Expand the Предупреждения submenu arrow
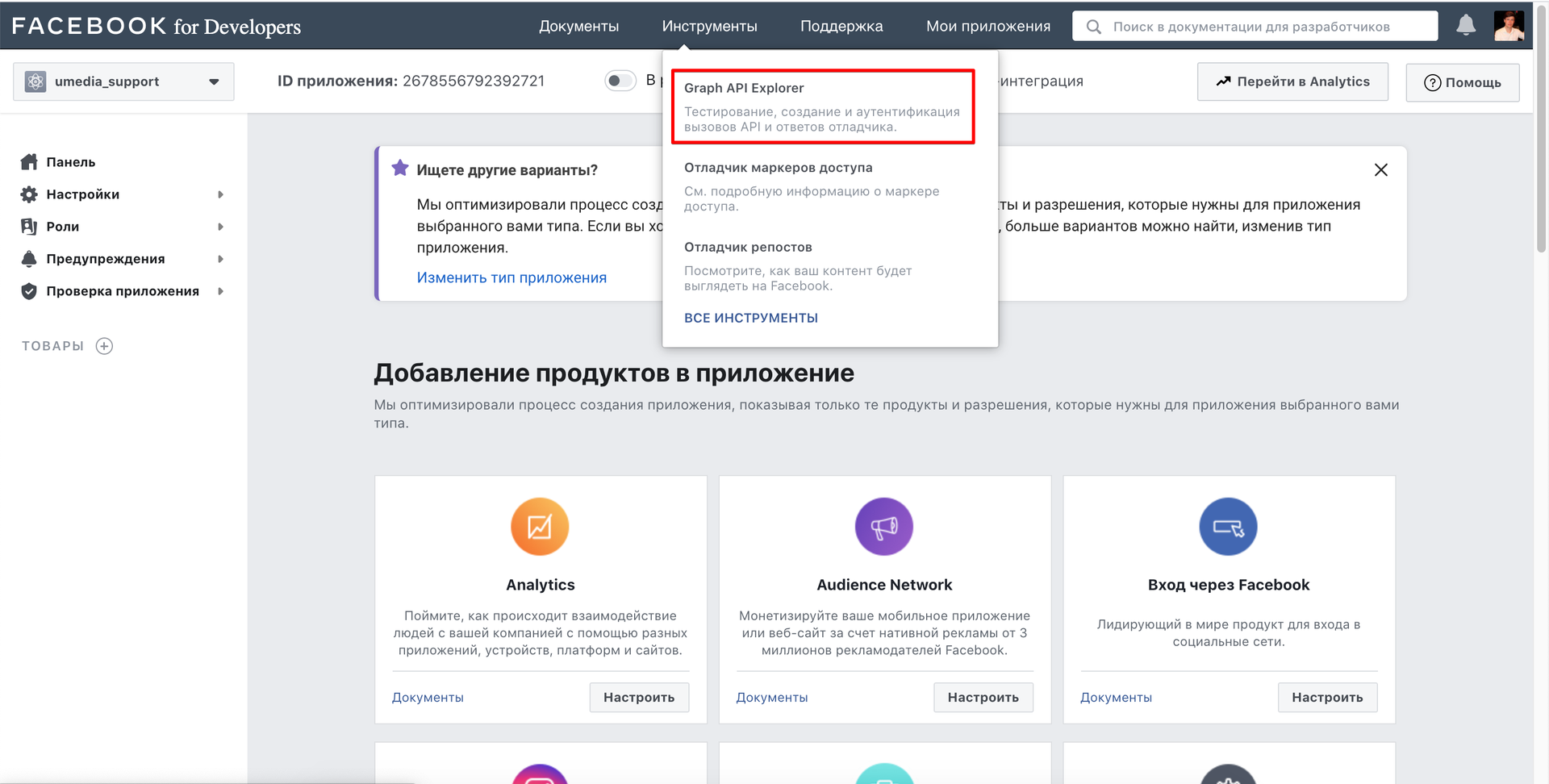Viewport: 1549px width, 784px height. (x=220, y=259)
